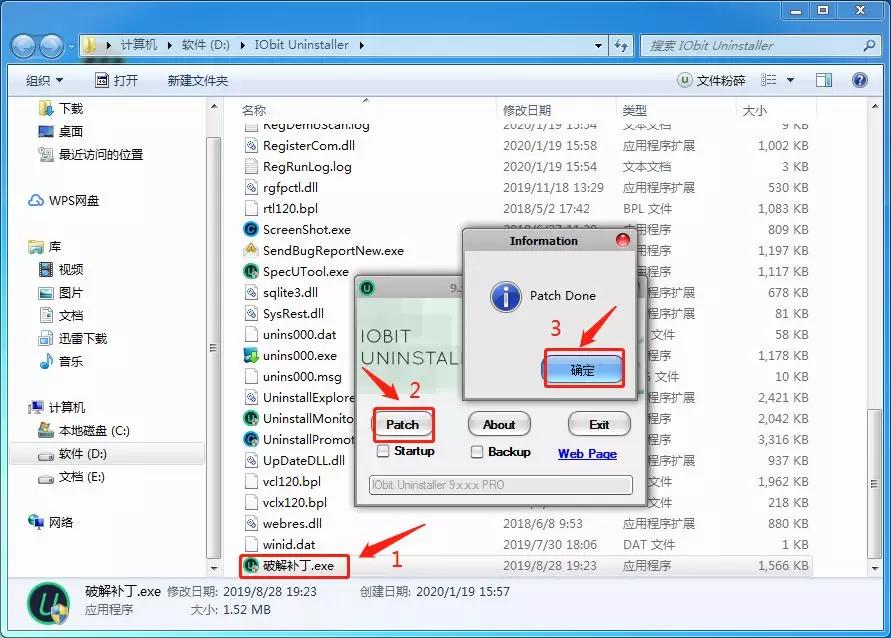Enable the Startup checkbox
The width and height of the screenshot is (891, 638).
click(384, 451)
